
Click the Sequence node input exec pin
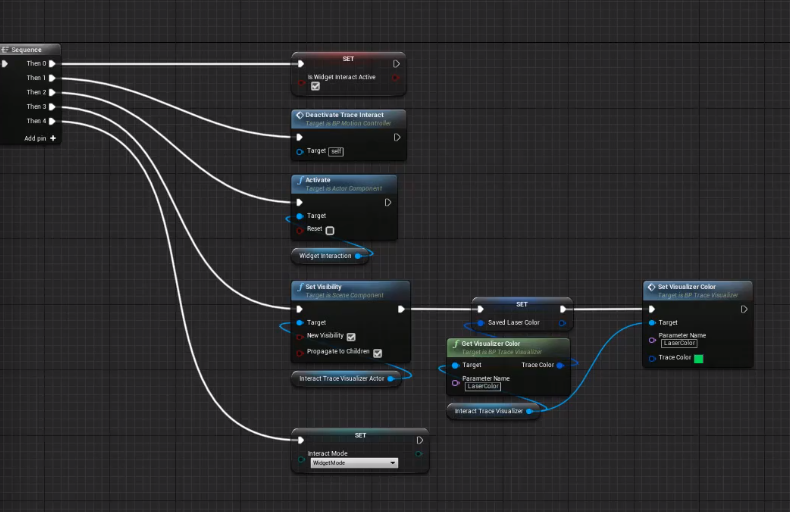5,63
